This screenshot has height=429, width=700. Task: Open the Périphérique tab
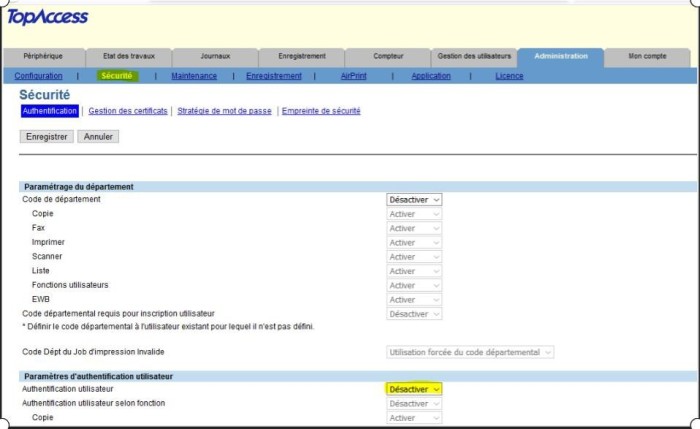tap(44, 56)
